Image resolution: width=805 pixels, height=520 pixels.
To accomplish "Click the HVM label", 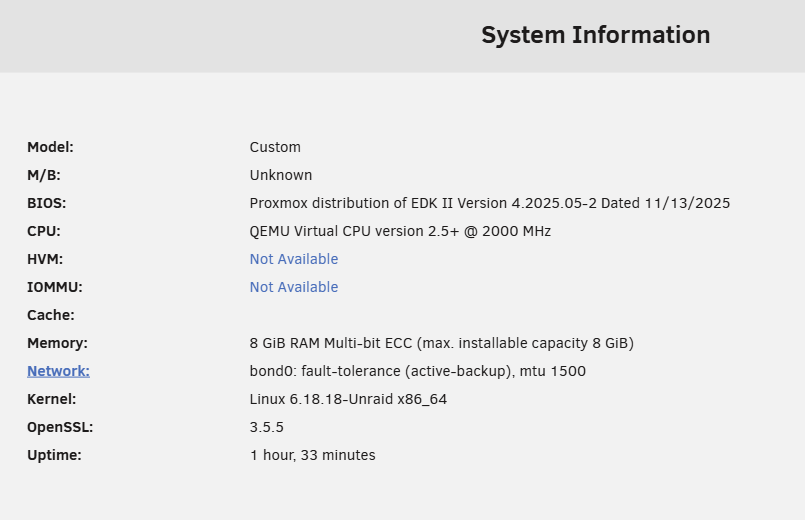I will tap(45, 259).
